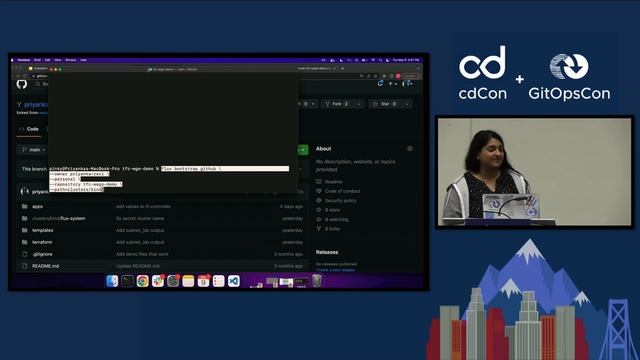Click the Fork button
This screenshot has height=360, width=640.
coord(338,104)
